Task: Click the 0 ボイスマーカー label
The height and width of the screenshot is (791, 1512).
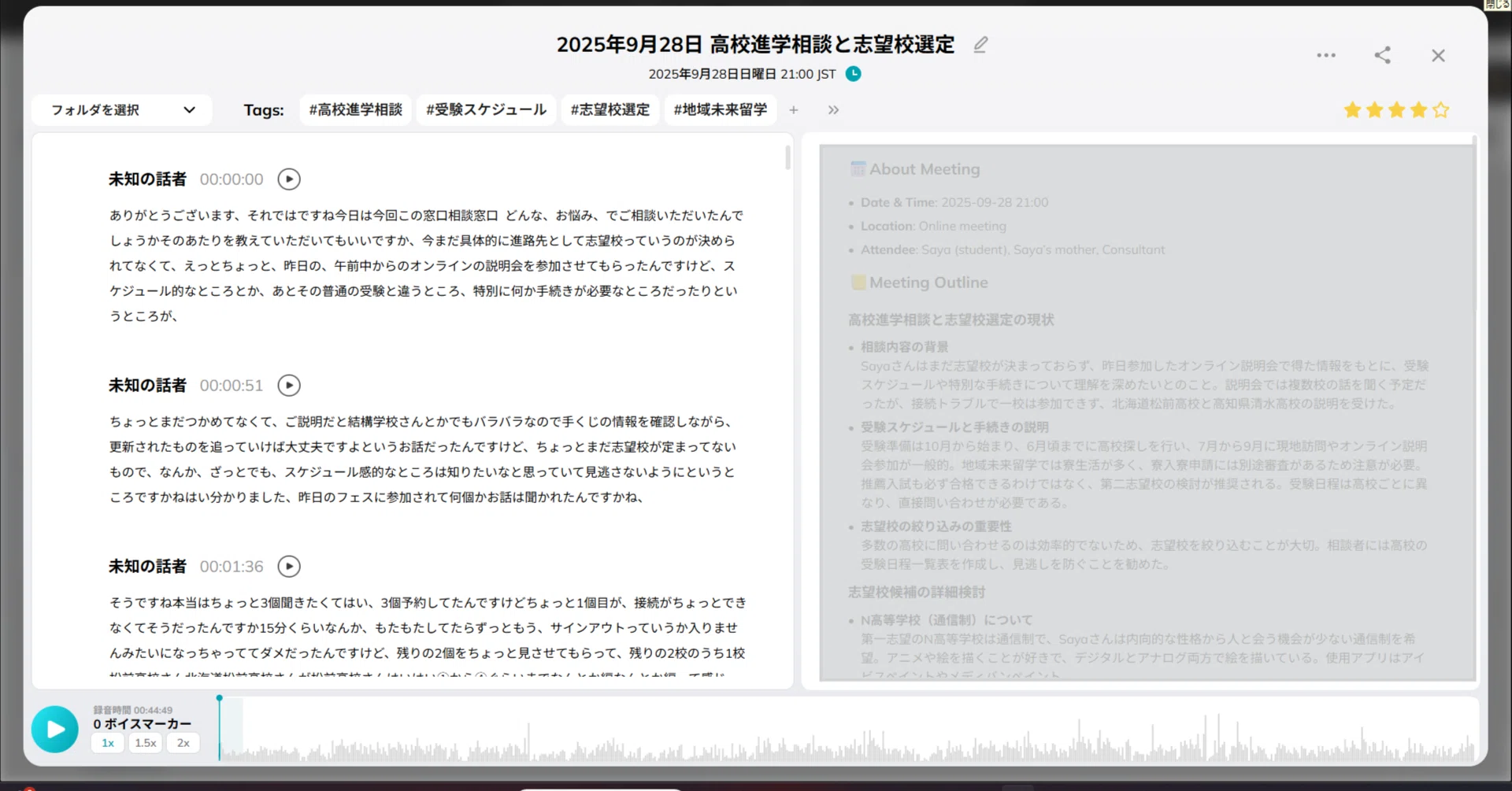Action: (x=143, y=724)
